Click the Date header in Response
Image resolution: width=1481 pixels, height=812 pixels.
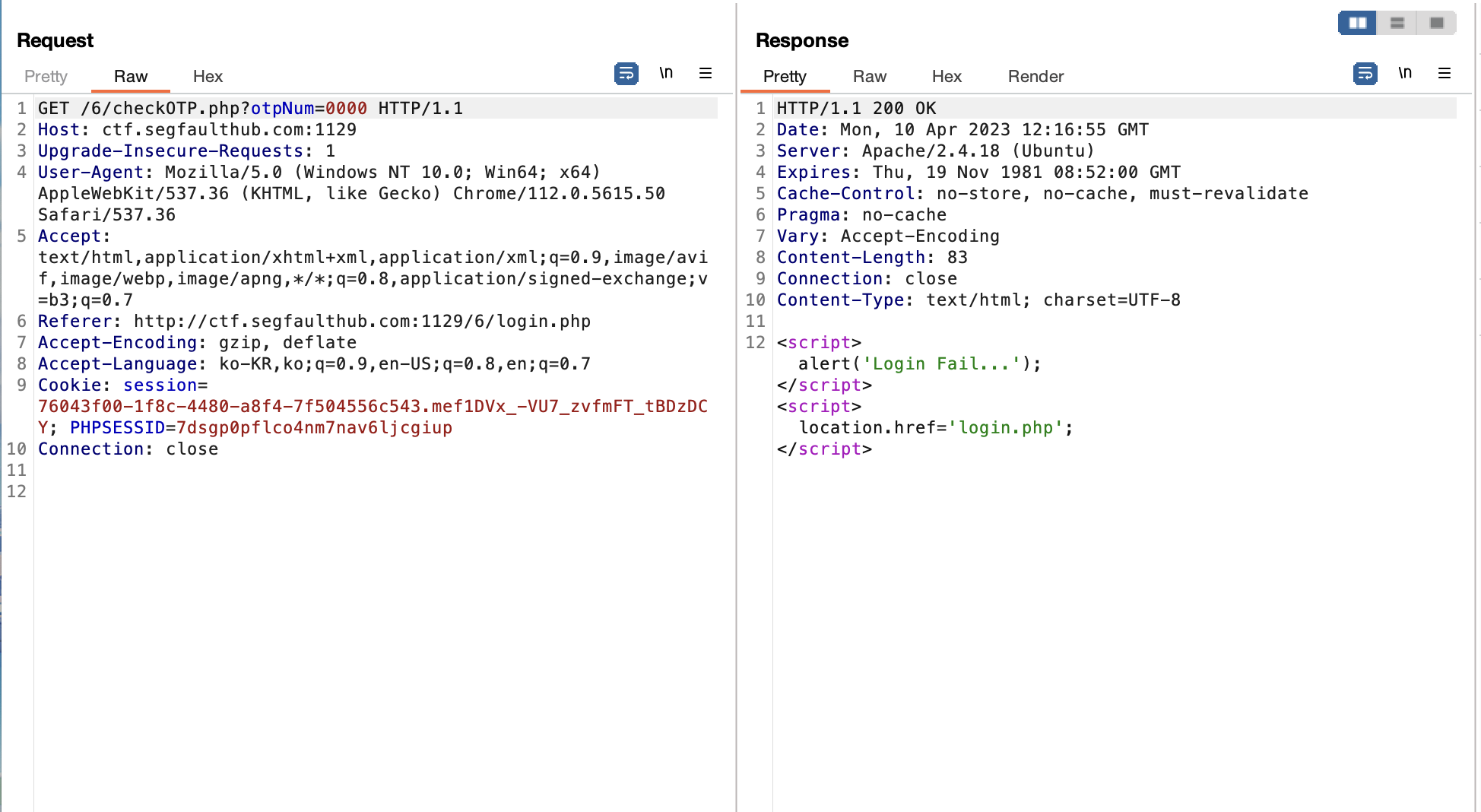point(962,129)
